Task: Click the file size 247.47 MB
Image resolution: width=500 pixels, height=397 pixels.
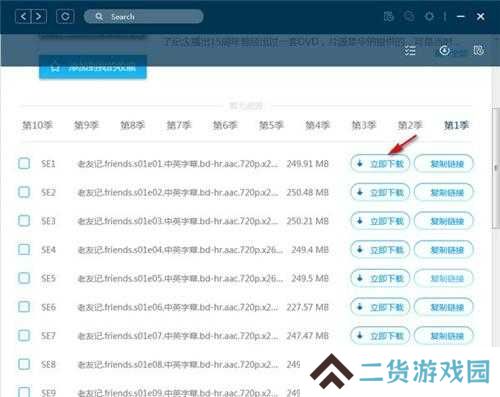Action: pos(307,336)
